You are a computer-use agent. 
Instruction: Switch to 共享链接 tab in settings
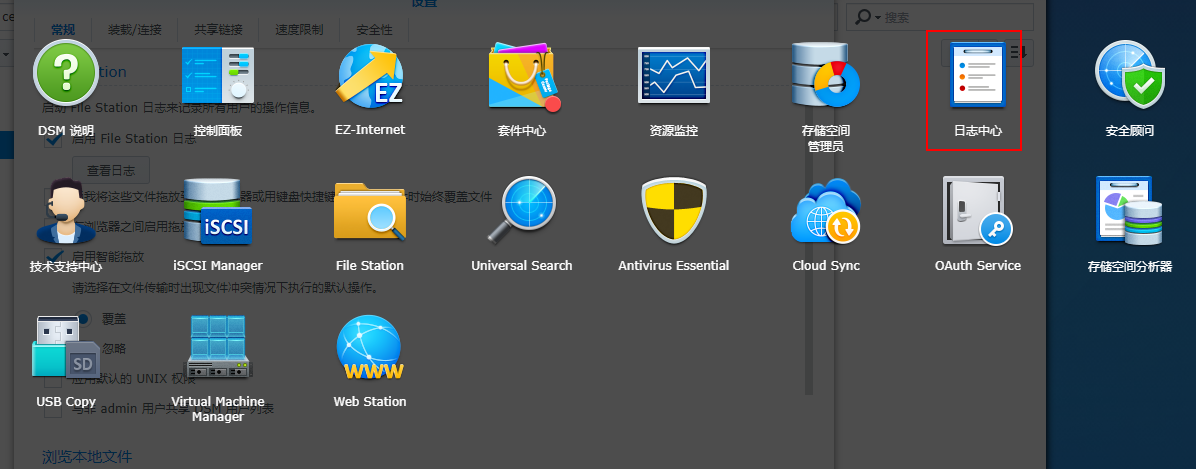218,30
